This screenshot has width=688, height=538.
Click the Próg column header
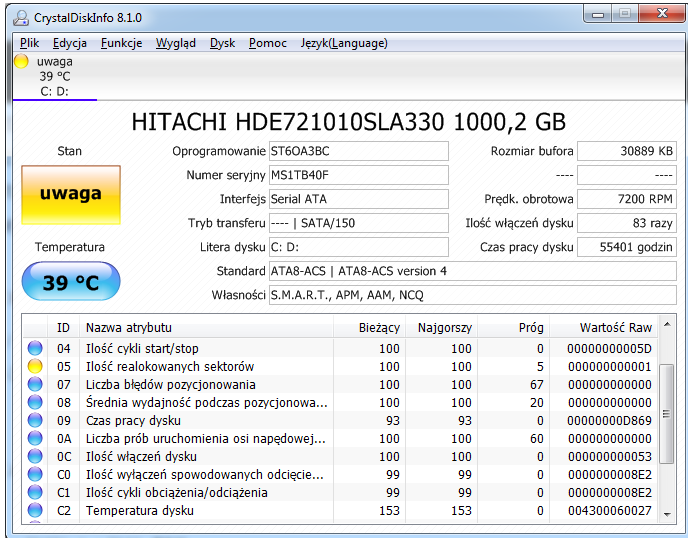[513, 327]
